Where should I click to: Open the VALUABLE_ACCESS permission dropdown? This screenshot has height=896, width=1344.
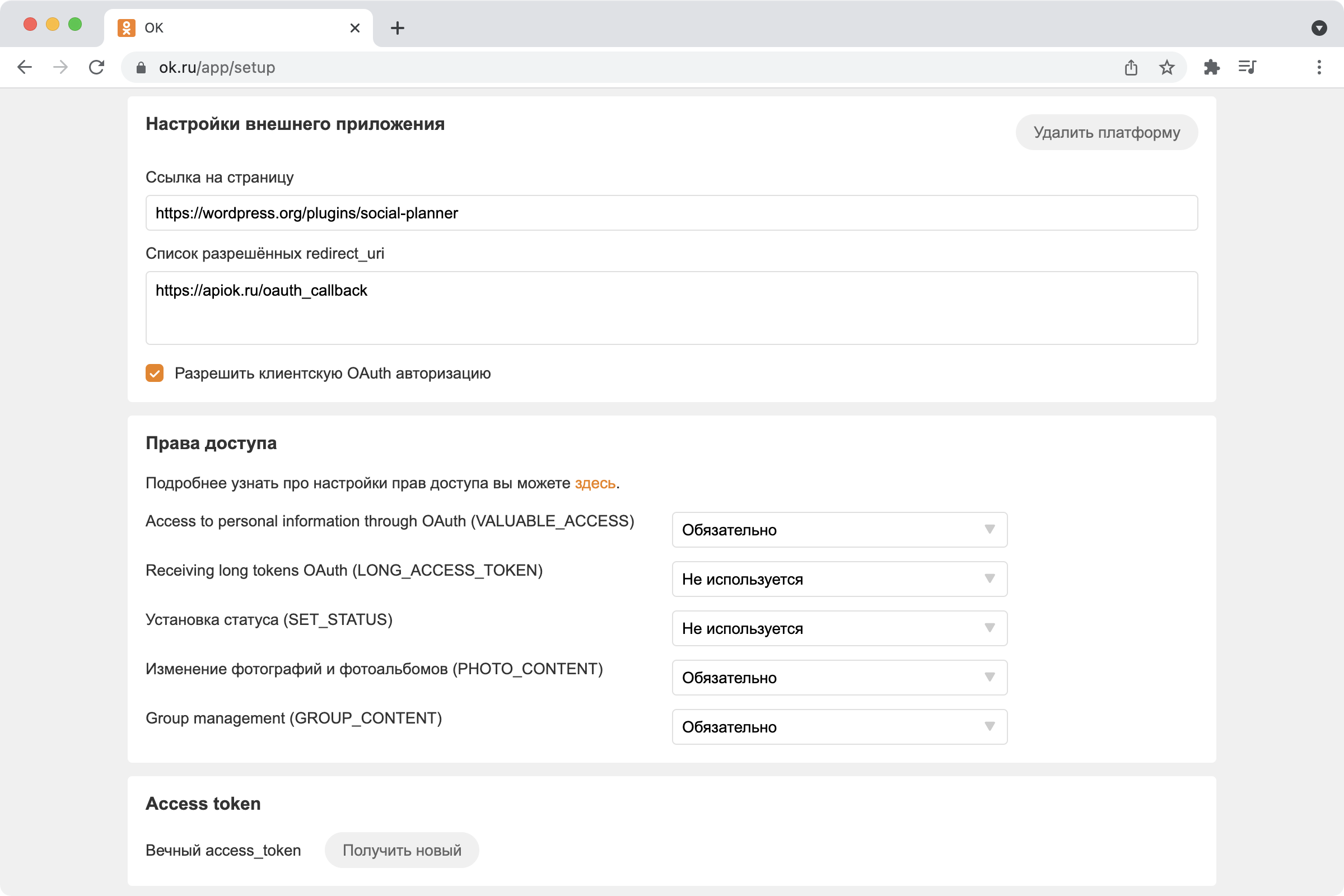(839, 530)
